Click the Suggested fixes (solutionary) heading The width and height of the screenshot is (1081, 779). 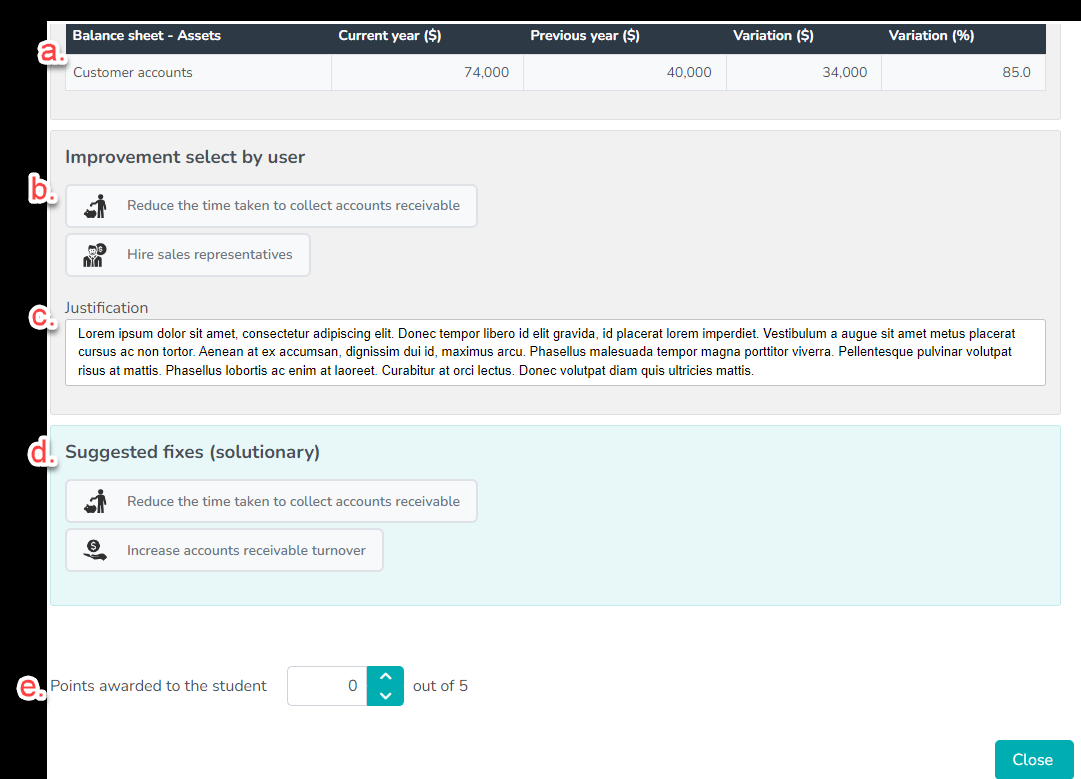coord(192,452)
